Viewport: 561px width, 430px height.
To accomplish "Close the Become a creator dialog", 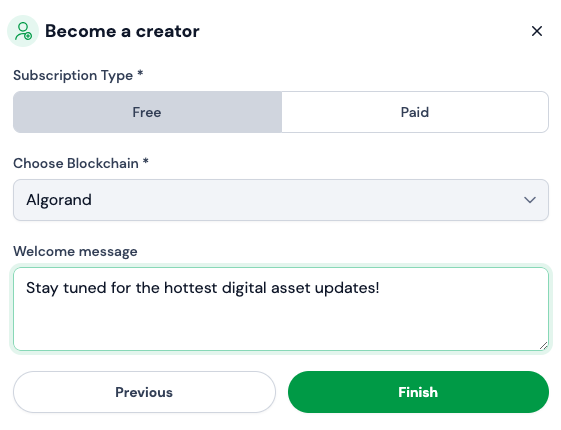I will (x=537, y=31).
